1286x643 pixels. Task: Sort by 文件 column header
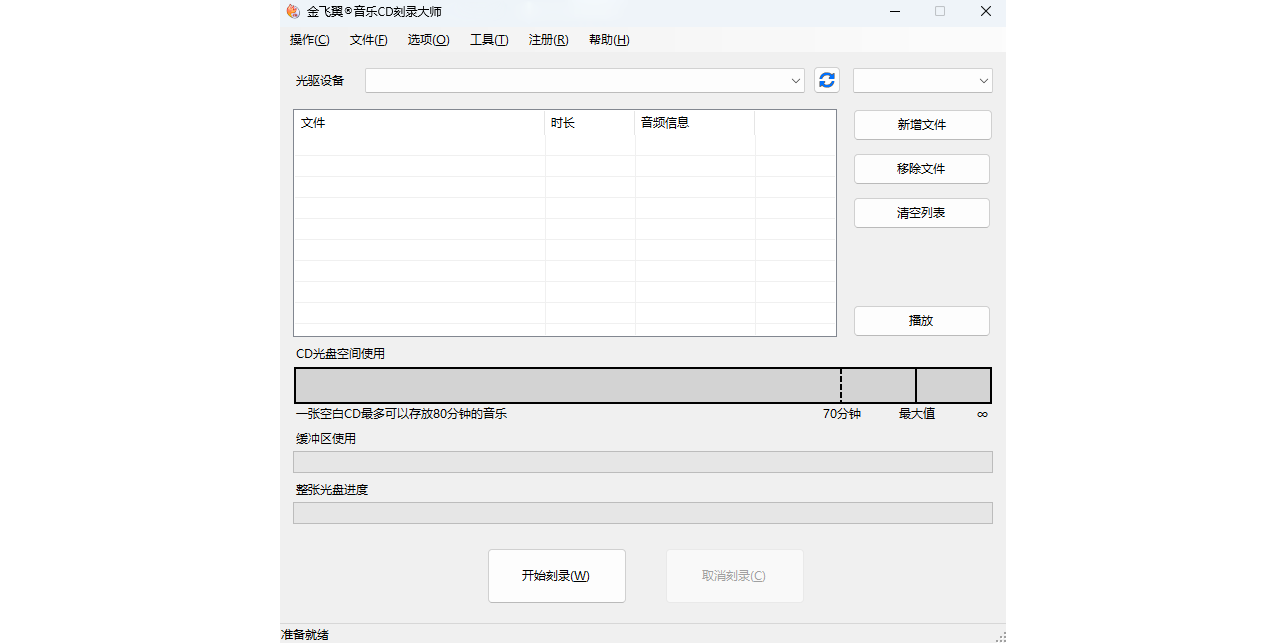(420, 123)
